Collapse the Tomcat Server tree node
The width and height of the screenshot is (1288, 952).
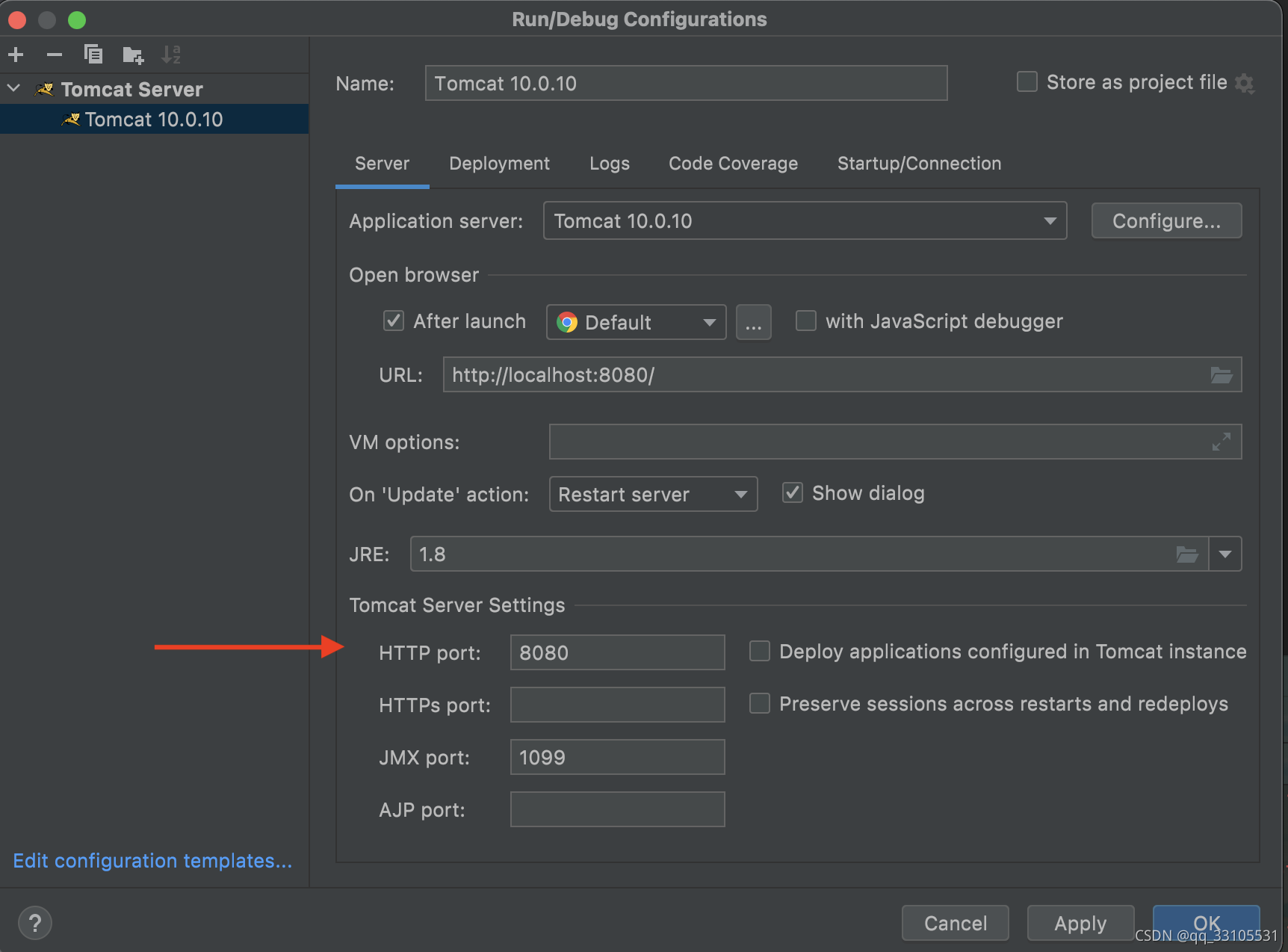(13, 89)
